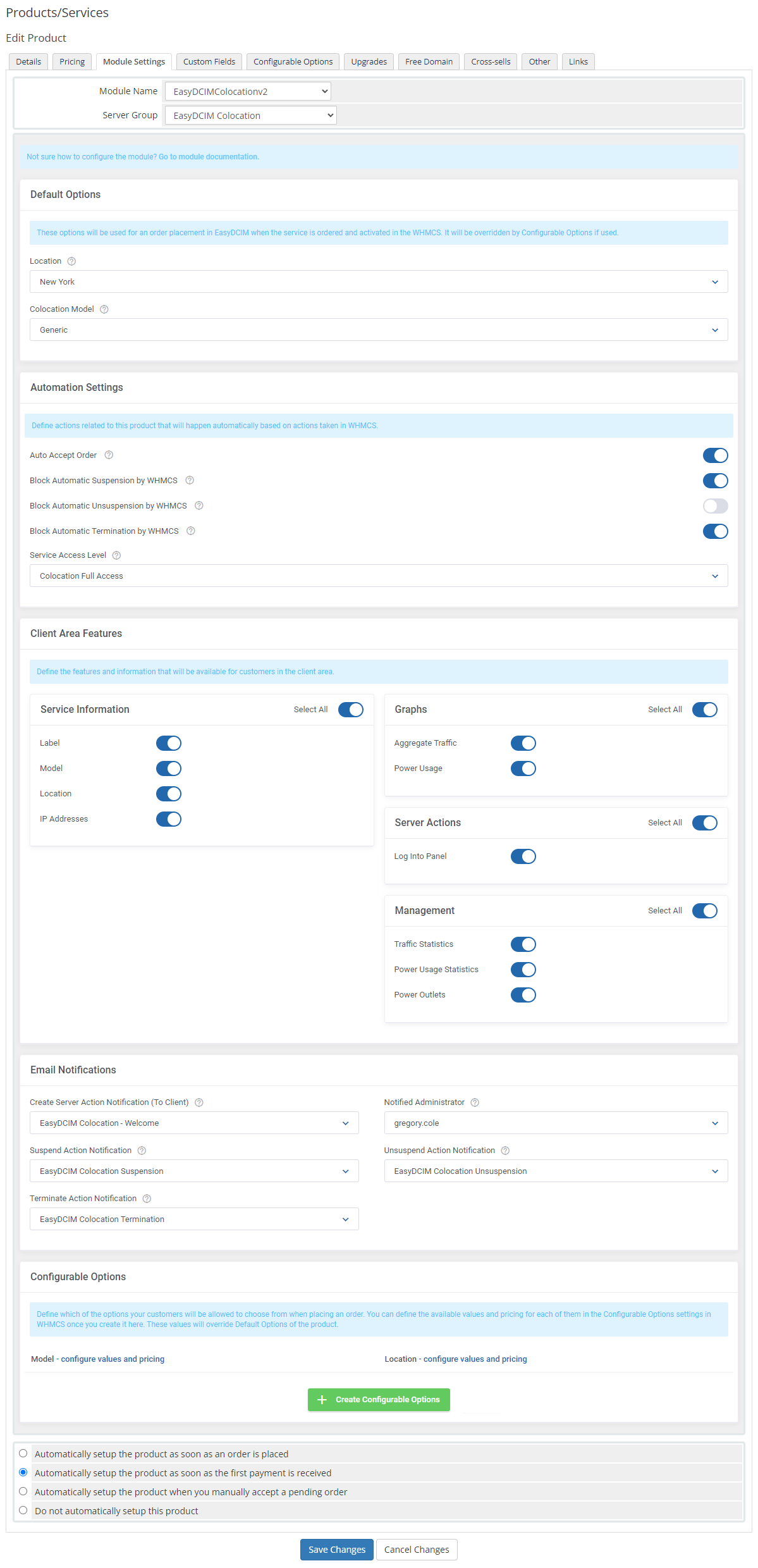Image resolution: width=758 pixels, height=1568 pixels.
Task: Toggle Auto Accept Order switch
Action: point(715,455)
